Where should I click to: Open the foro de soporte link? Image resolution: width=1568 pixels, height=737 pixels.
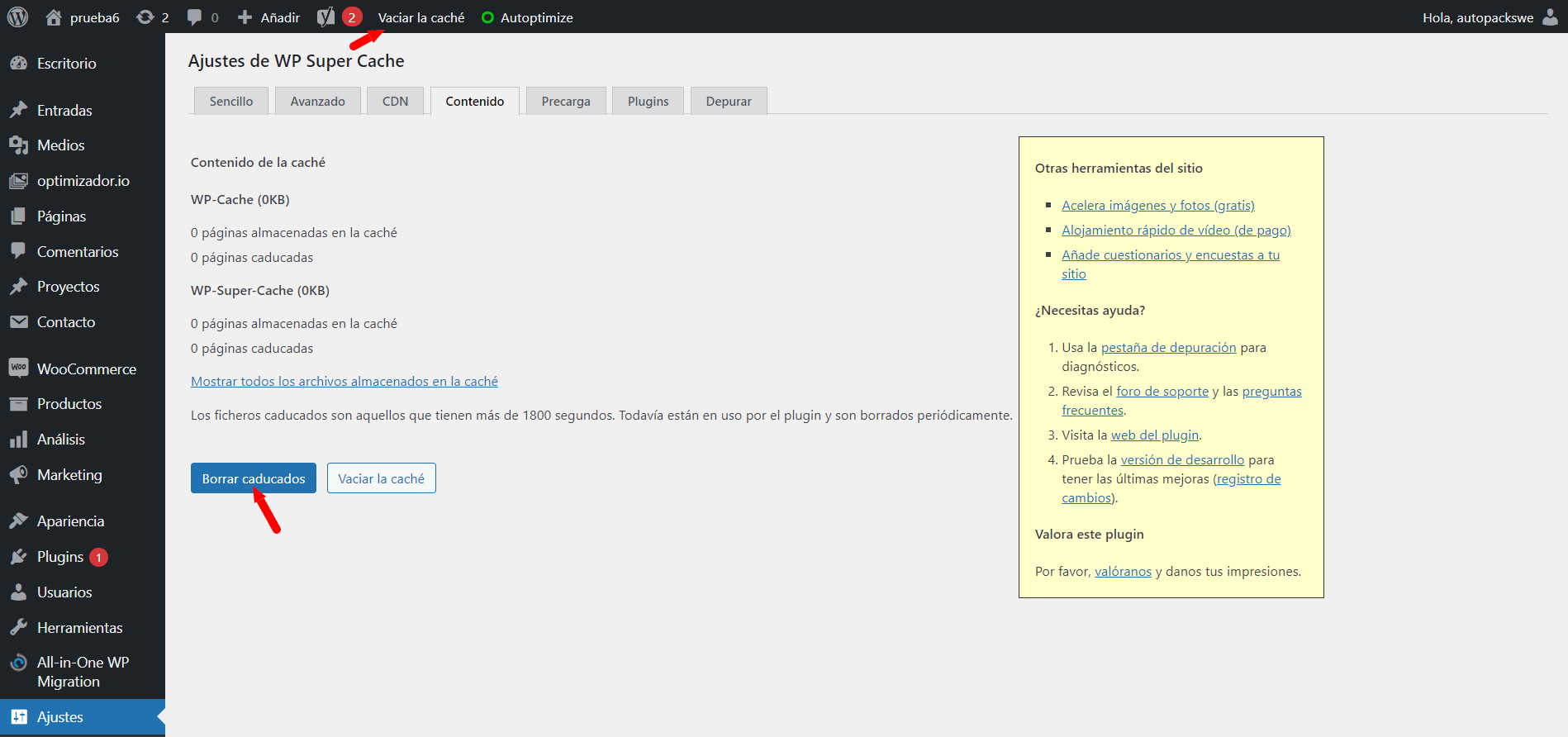coord(1162,391)
